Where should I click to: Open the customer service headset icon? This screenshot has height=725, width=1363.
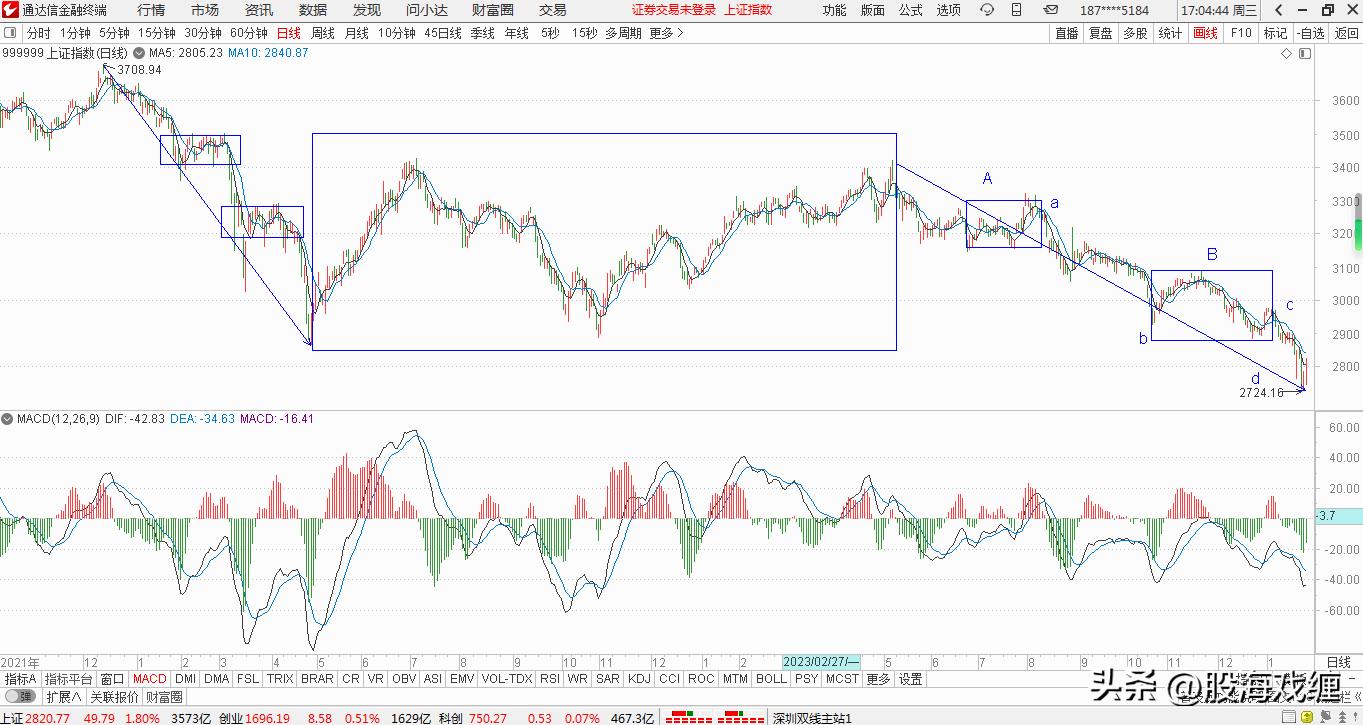coord(987,10)
